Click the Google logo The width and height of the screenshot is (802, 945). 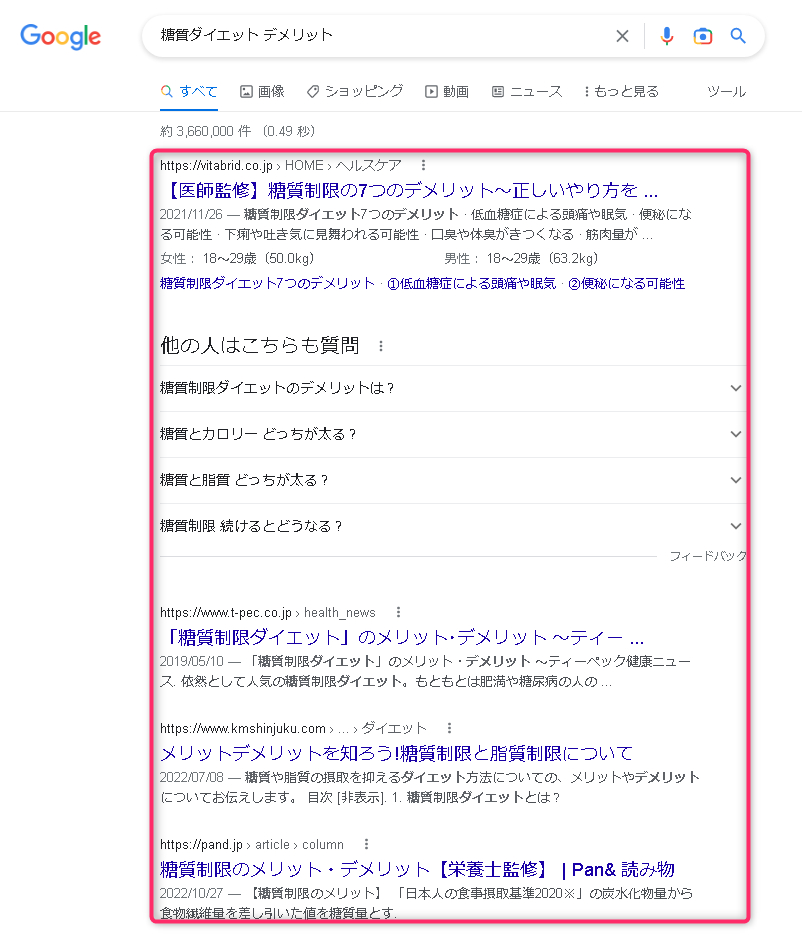(61, 36)
